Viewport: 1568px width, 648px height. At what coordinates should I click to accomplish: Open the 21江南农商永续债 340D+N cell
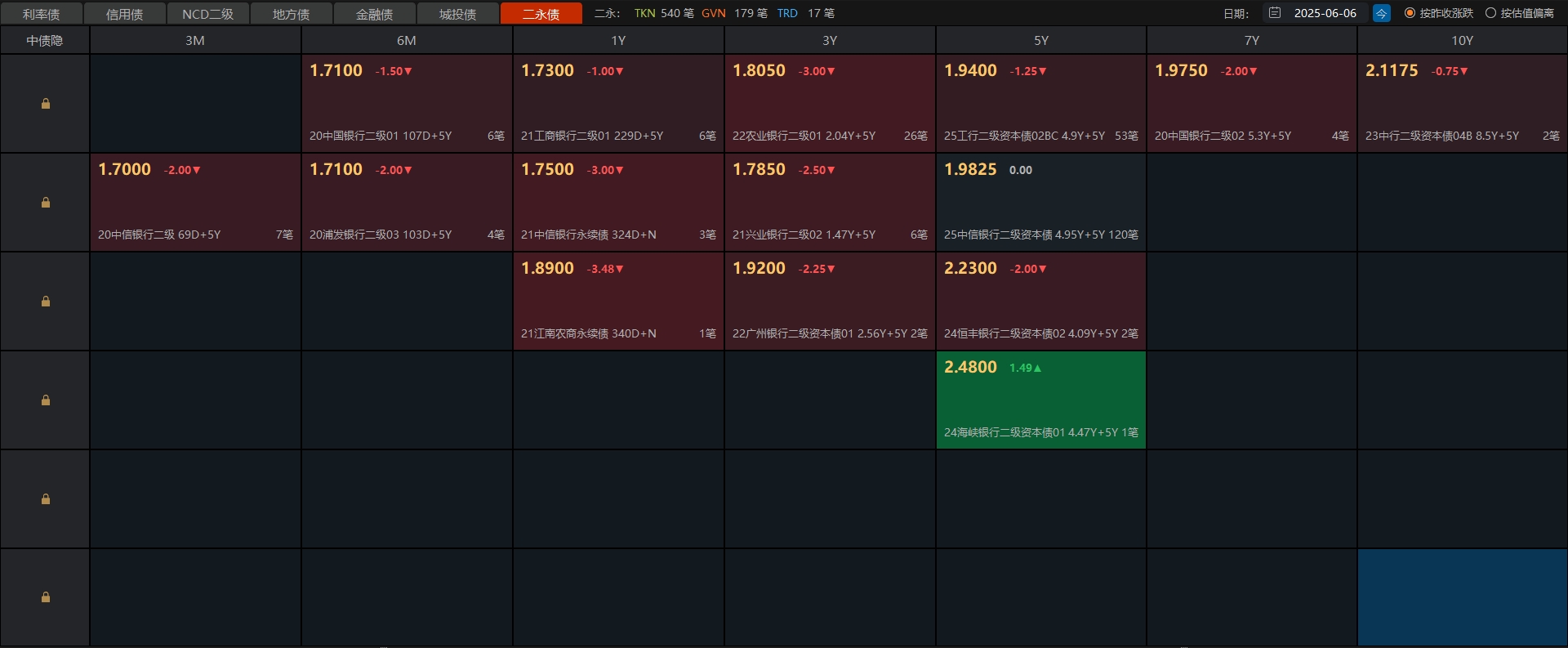click(618, 301)
